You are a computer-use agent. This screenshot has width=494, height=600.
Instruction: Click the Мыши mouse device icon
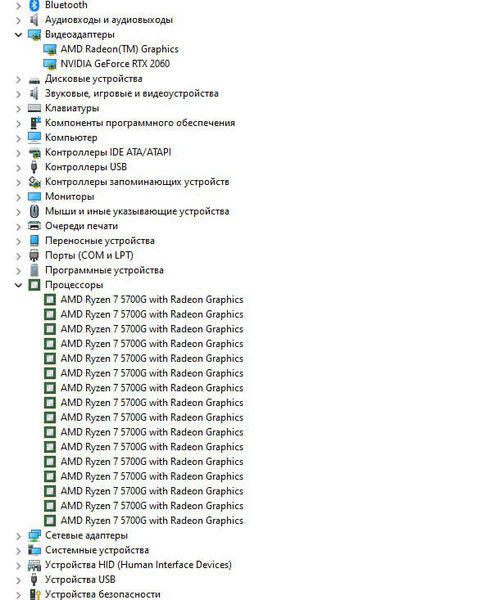point(34,211)
